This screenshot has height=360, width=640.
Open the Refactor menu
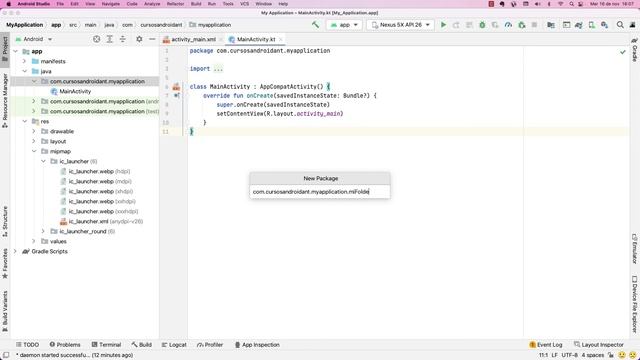(x=176, y=4)
